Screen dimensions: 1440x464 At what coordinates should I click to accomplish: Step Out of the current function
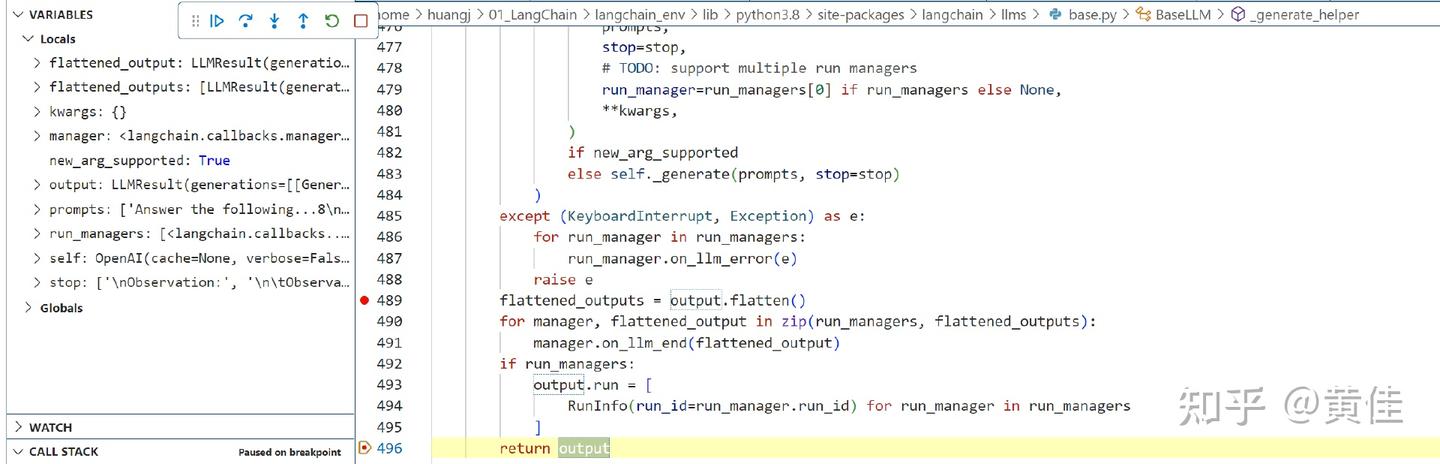coord(303,20)
